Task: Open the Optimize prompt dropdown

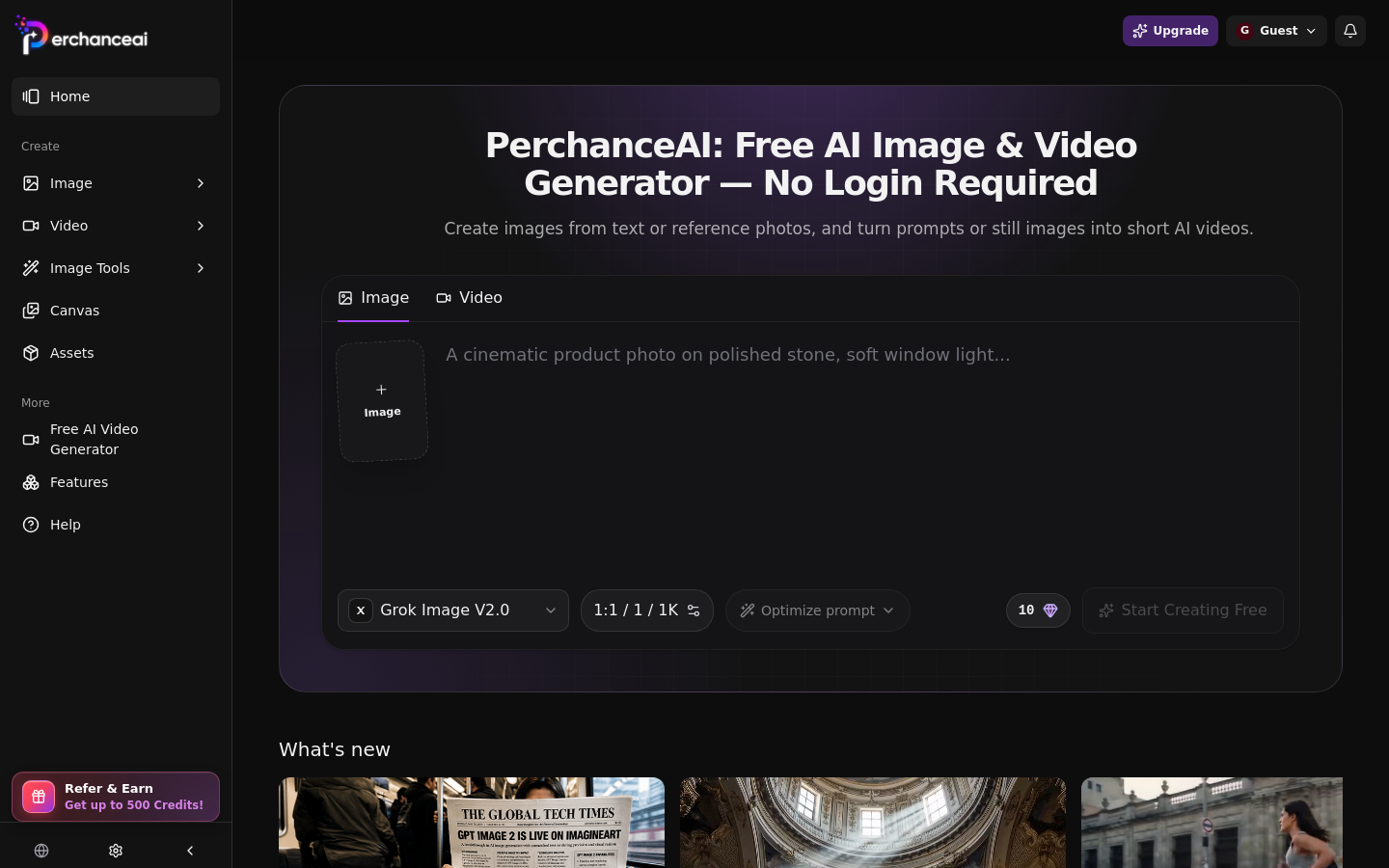Action: coord(818,610)
